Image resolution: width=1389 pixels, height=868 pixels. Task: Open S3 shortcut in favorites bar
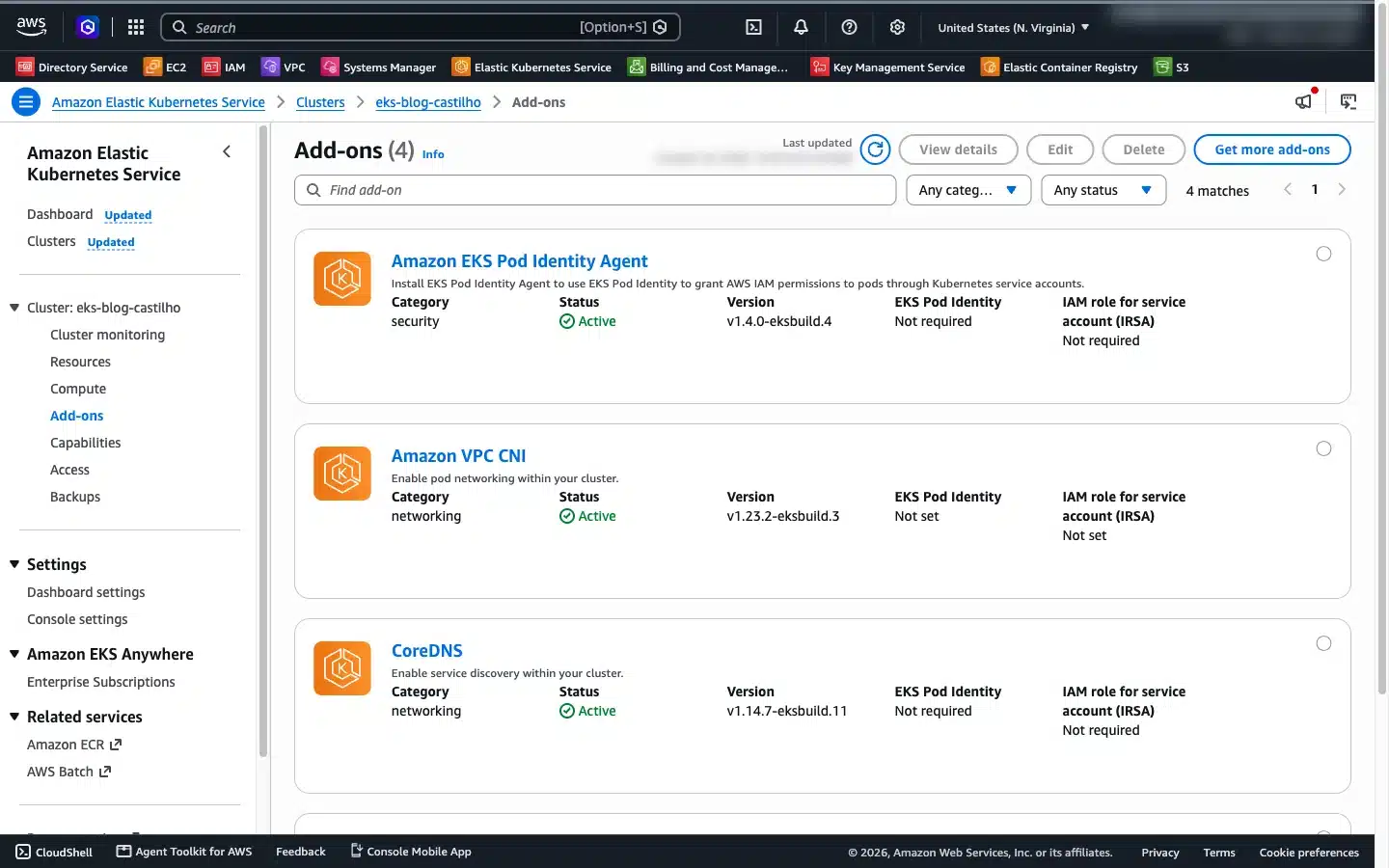pos(1172,67)
